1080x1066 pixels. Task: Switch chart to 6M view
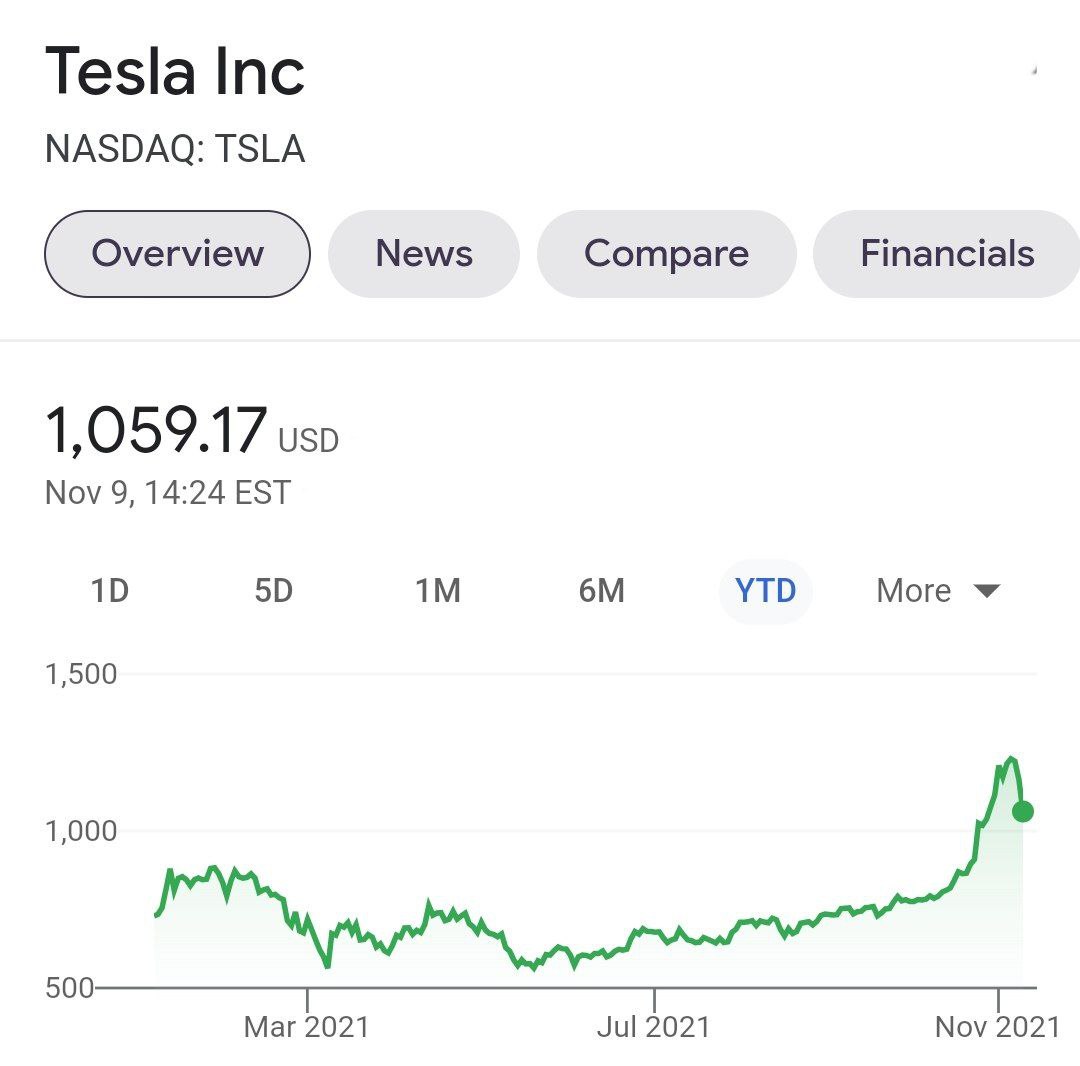pyautogui.click(x=602, y=590)
